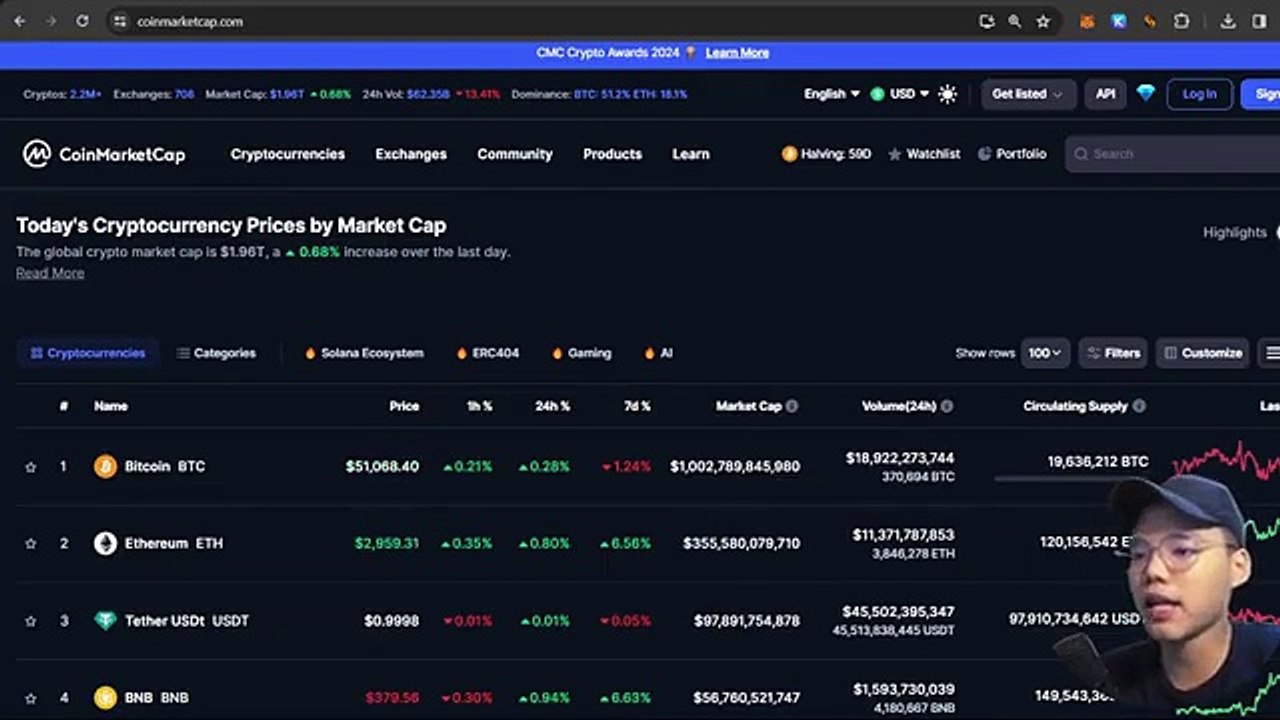Click the Tether USDt coin icon
1280x720 pixels.
[x=105, y=620]
